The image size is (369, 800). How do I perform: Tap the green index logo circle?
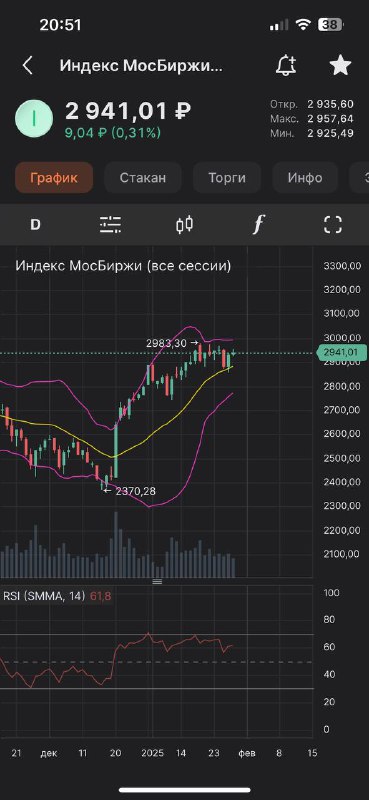pyautogui.click(x=34, y=118)
